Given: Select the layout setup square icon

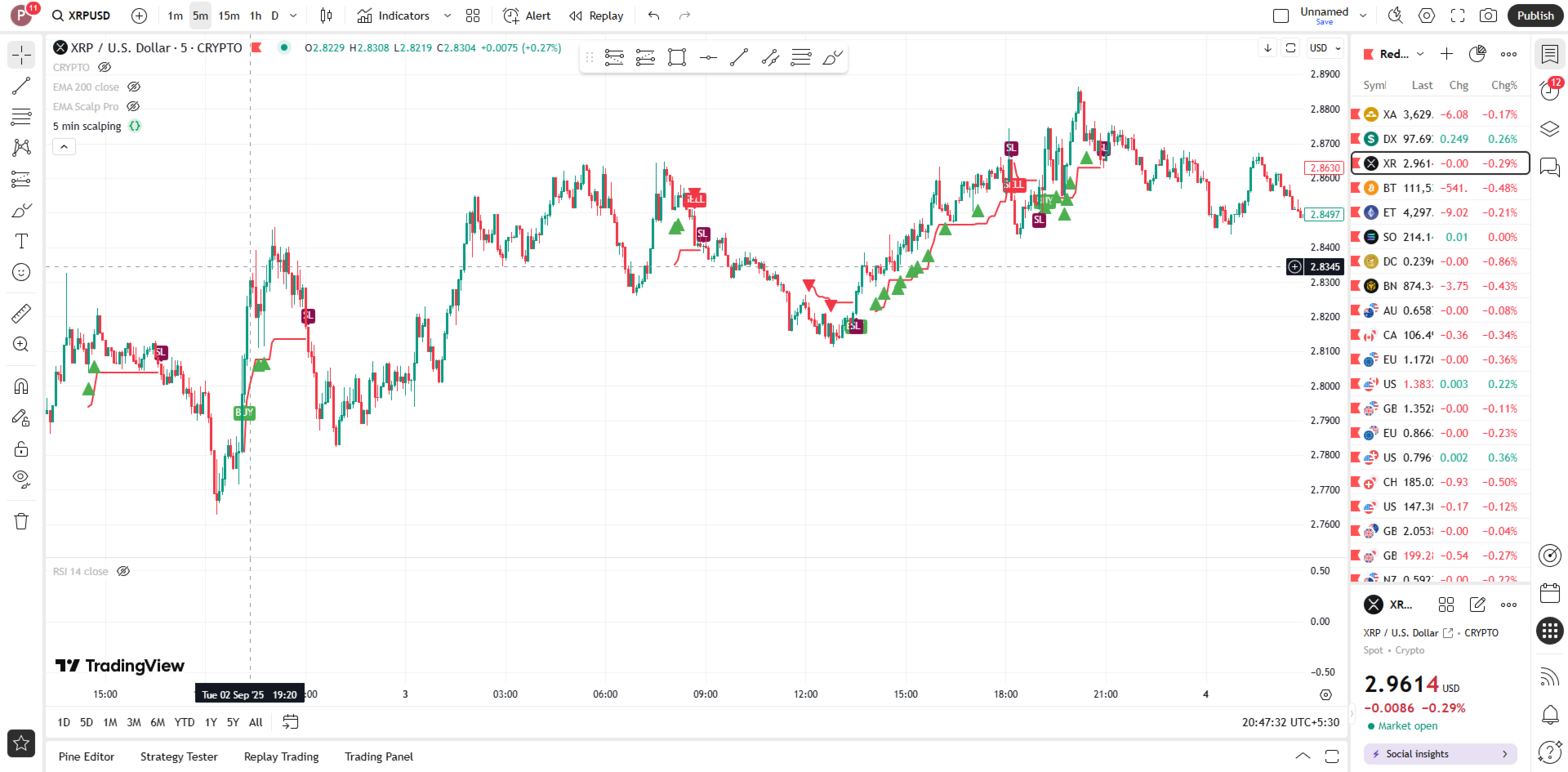Looking at the screenshot, I should pos(1281,16).
